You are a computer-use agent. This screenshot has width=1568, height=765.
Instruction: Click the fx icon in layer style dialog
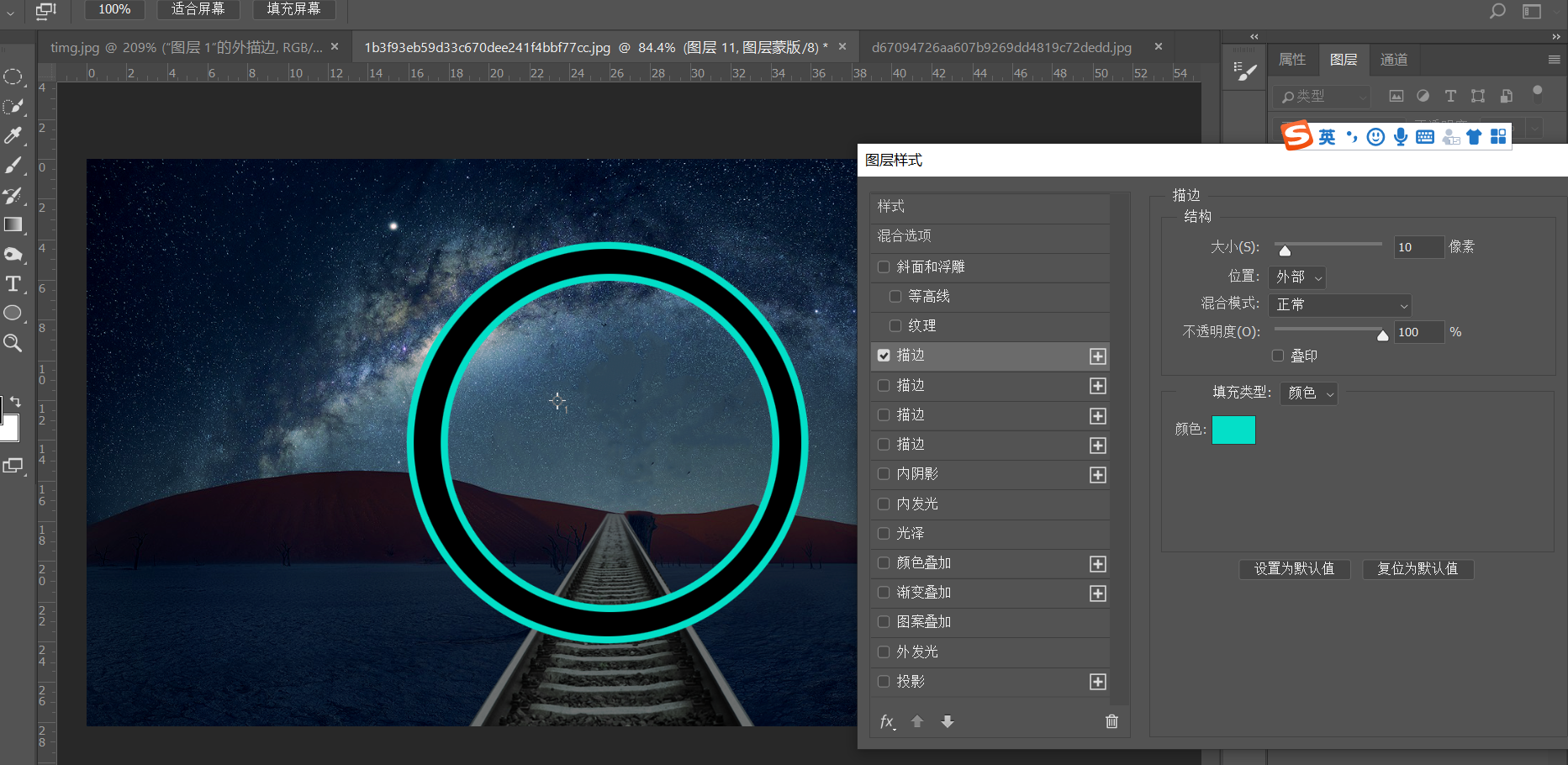(x=888, y=721)
